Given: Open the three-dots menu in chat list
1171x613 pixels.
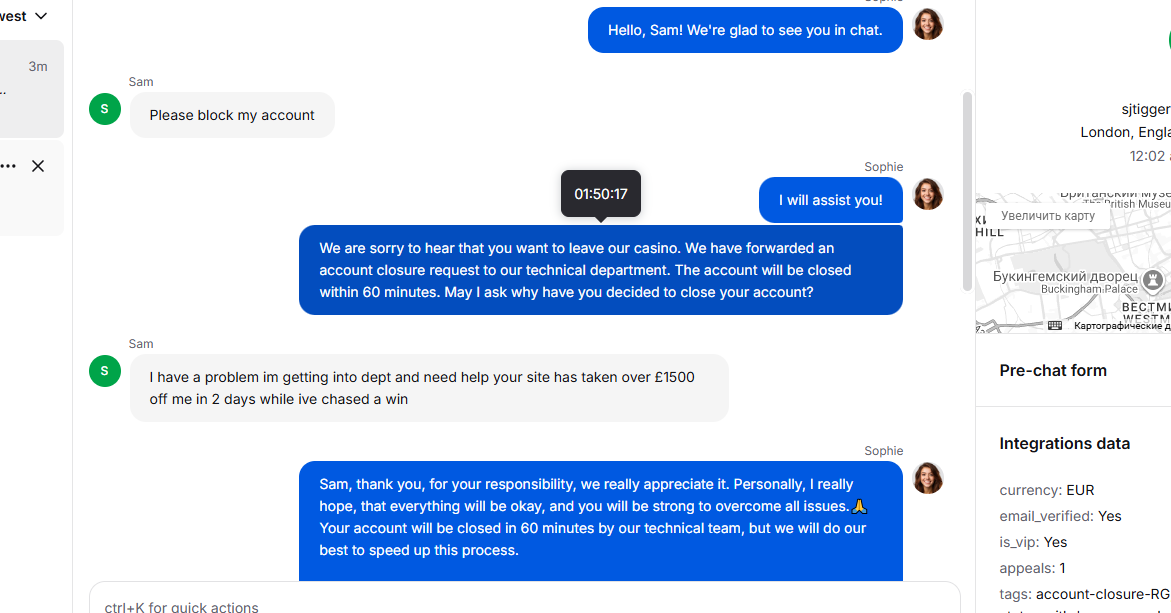Looking at the screenshot, I should [8, 166].
